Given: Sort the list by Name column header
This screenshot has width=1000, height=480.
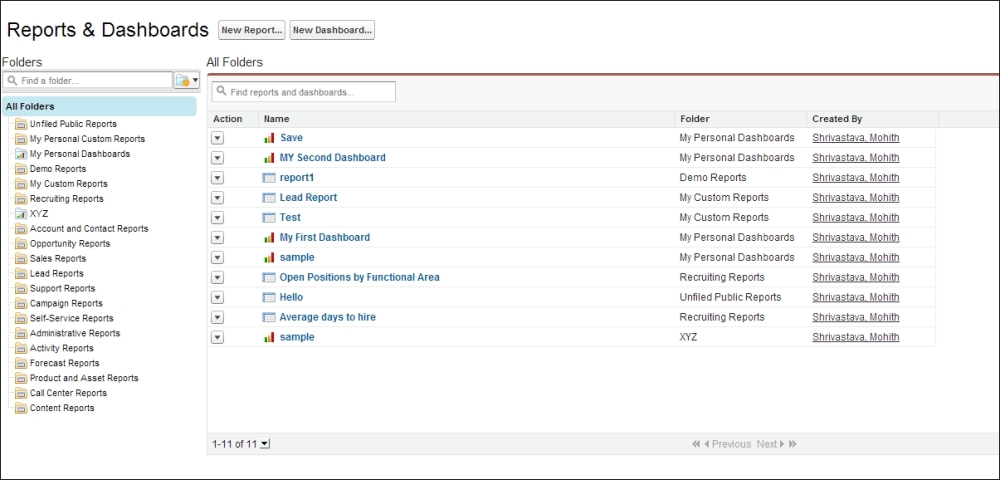Looking at the screenshot, I should tap(276, 119).
